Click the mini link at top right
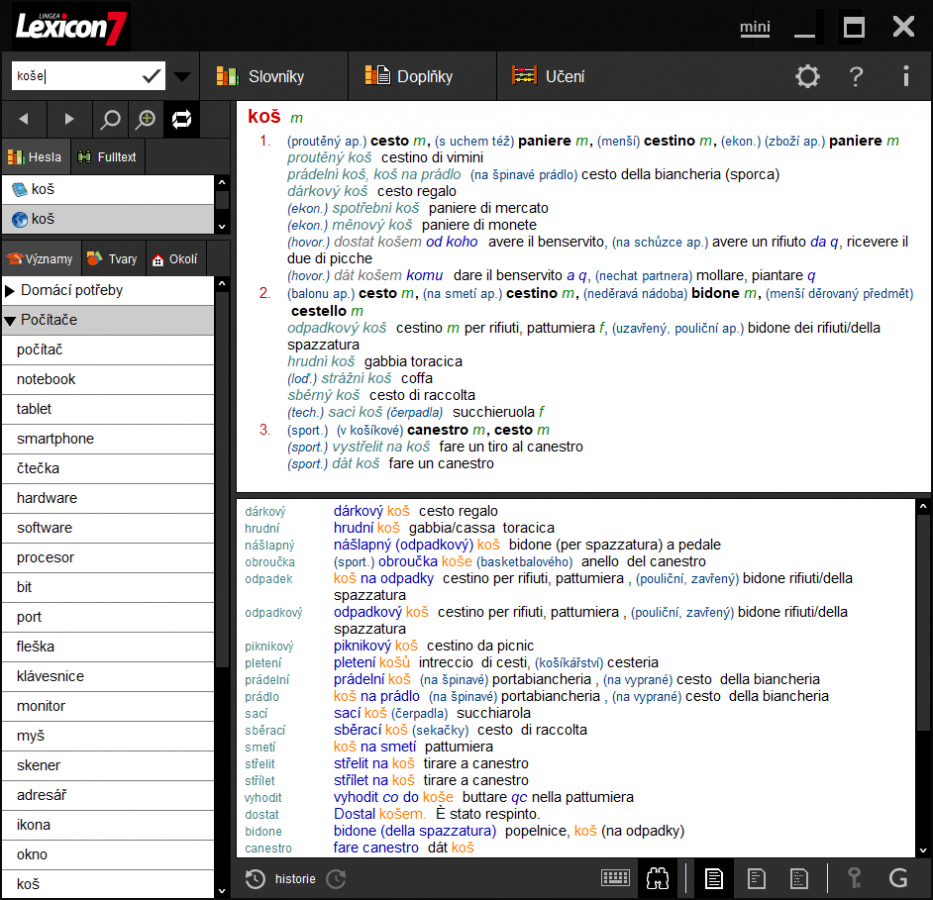 coord(755,27)
